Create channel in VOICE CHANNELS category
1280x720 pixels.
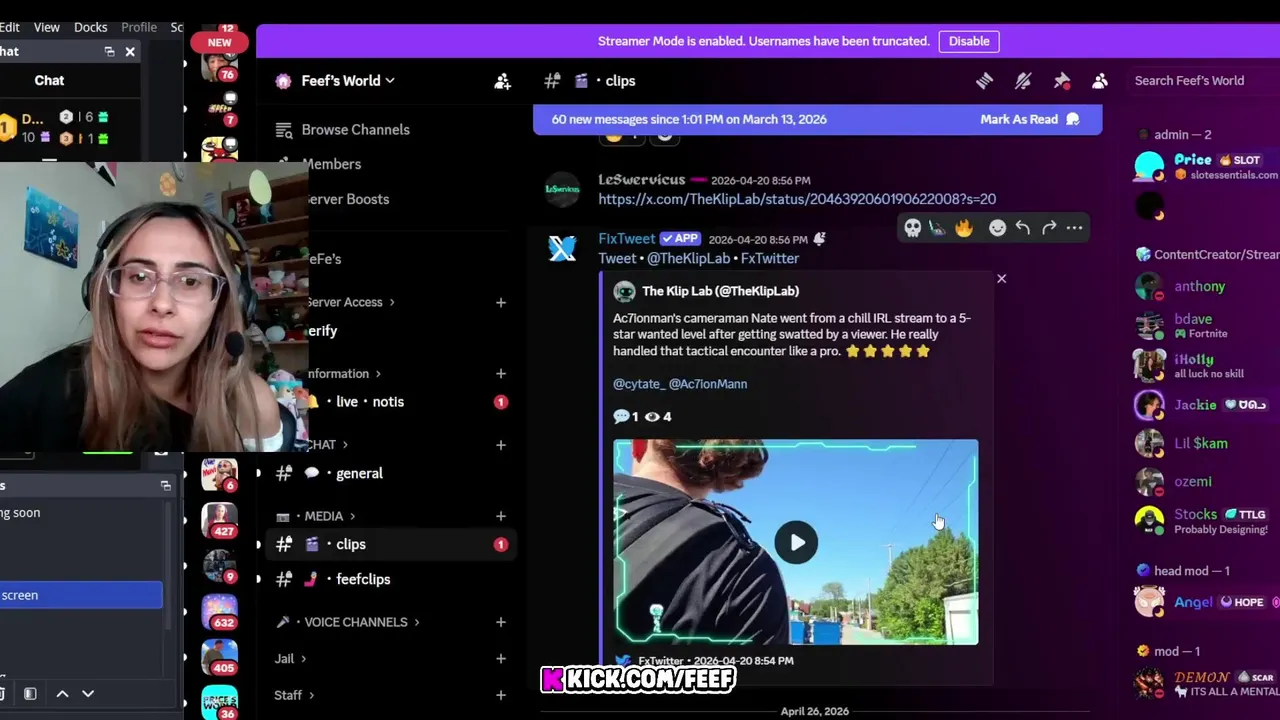(x=500, y=622)
